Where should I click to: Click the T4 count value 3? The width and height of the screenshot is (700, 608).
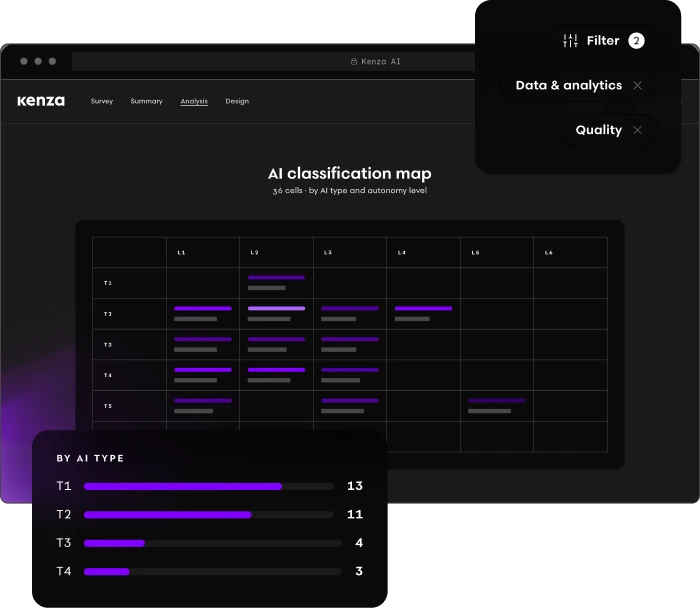tap(359, 571)
